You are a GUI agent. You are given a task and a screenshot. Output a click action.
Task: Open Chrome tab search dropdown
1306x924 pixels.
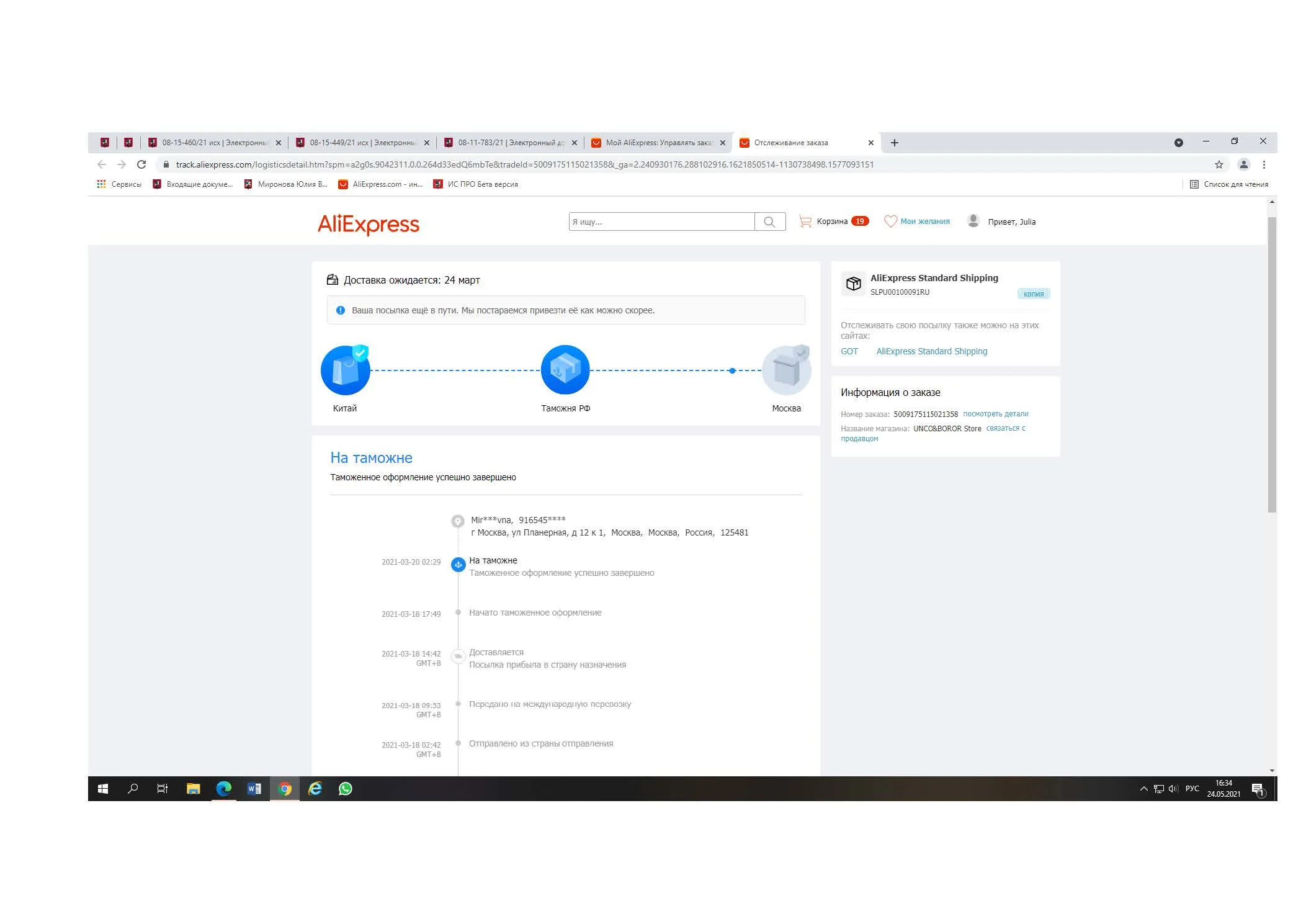point(1178,143)
